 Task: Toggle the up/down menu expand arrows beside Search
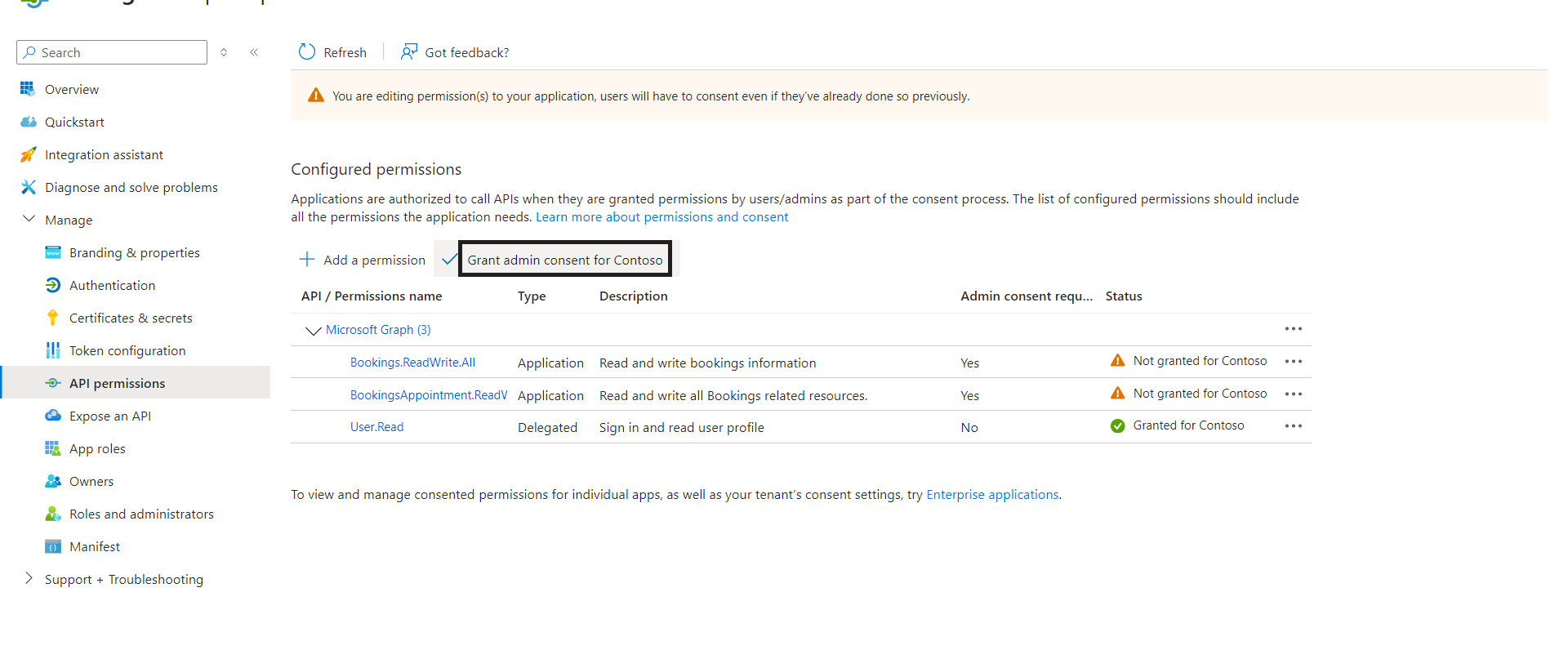[224, 52]
